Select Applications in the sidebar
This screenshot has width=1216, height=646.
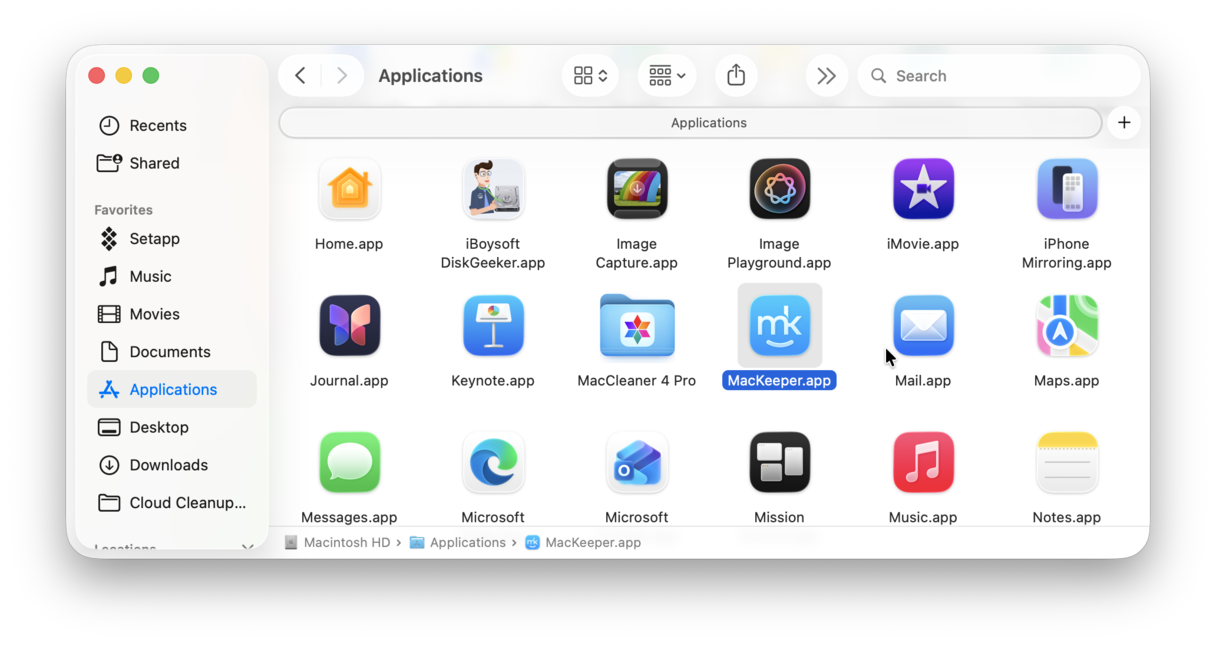172,389
